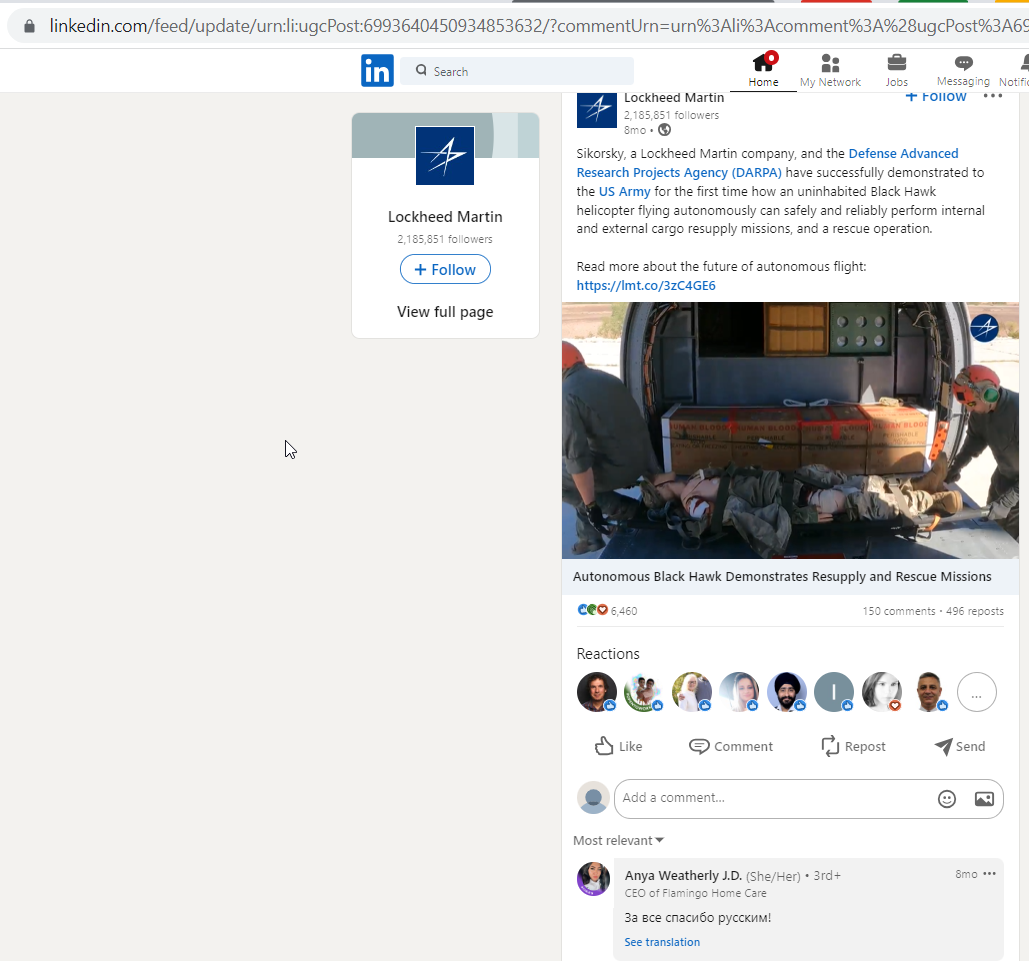Click first reactor's profile photo
Screen dimensions: 1029x961
pos(597,692)
